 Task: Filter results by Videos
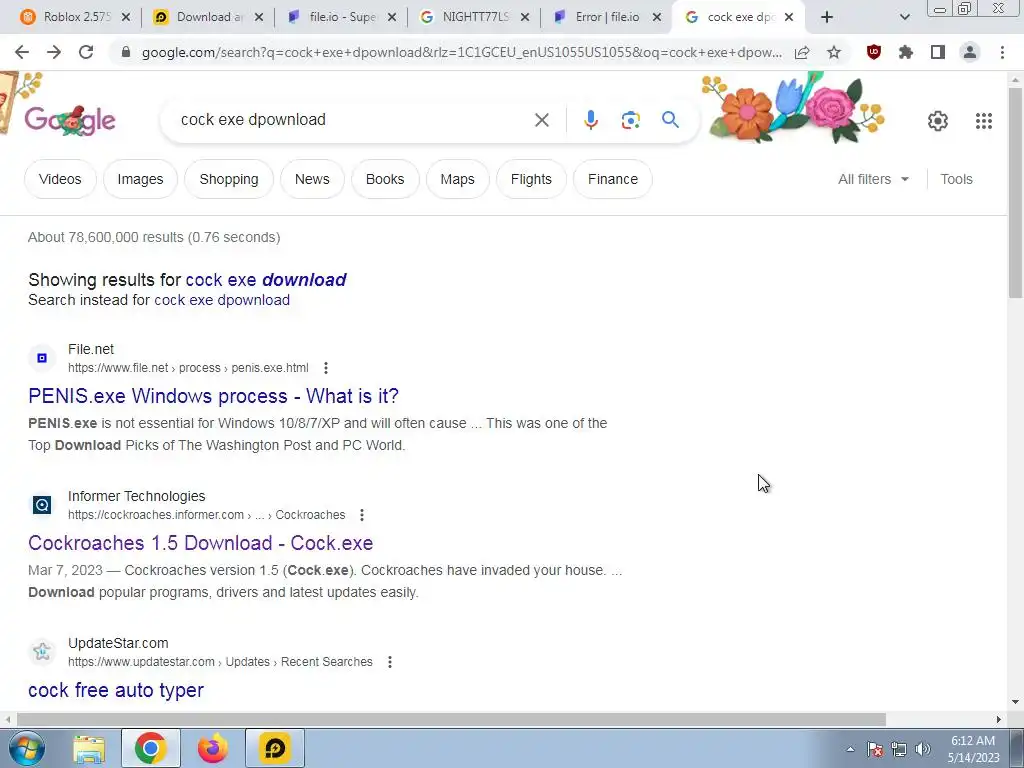pyautogui.click(x=60, y=179)
